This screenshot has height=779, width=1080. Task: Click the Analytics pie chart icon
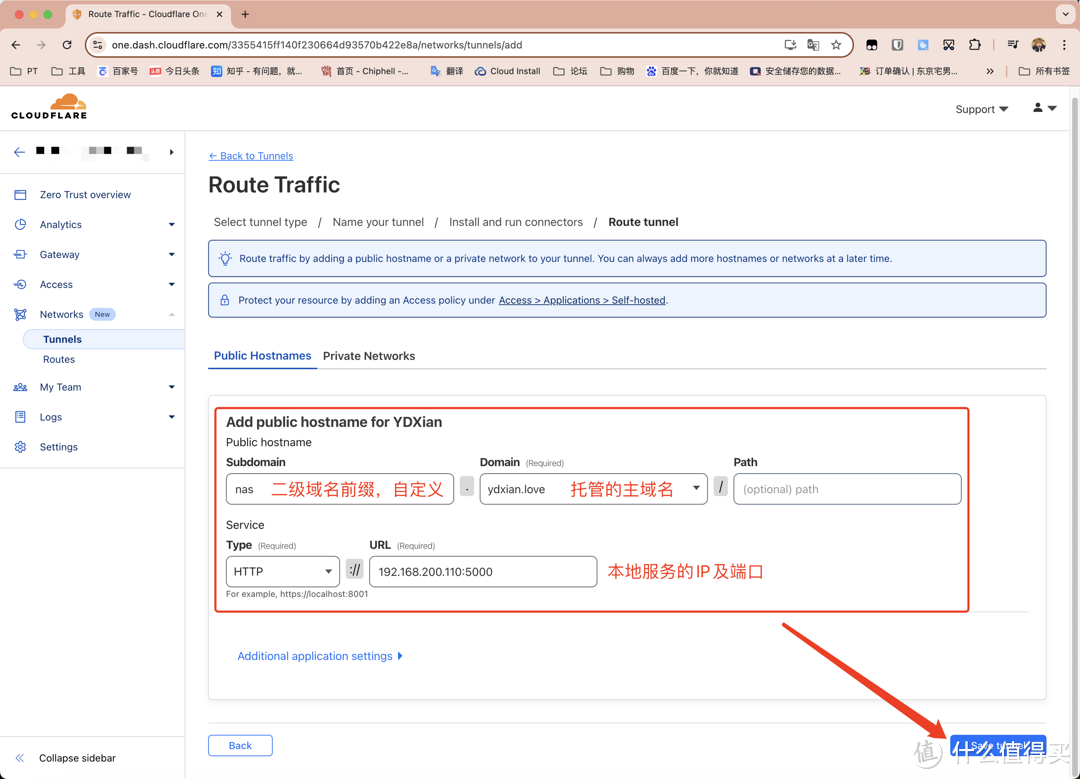20,225
